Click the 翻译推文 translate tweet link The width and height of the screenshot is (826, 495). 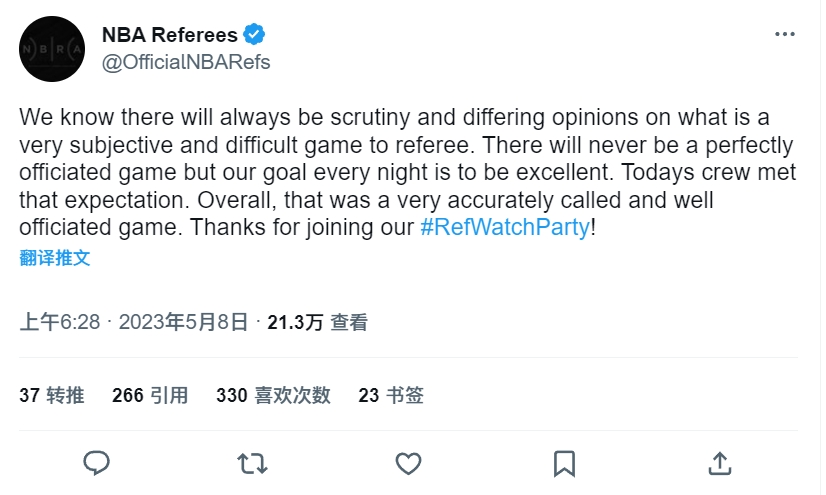(55, 257)
